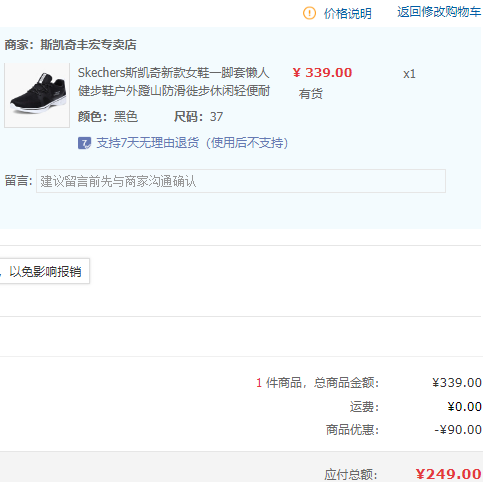Image resolution: width=483 pixels, height=482 pixels.
Task: Click the 商品优惠 -¥90.00 discount value
Action: pos(458,430)
